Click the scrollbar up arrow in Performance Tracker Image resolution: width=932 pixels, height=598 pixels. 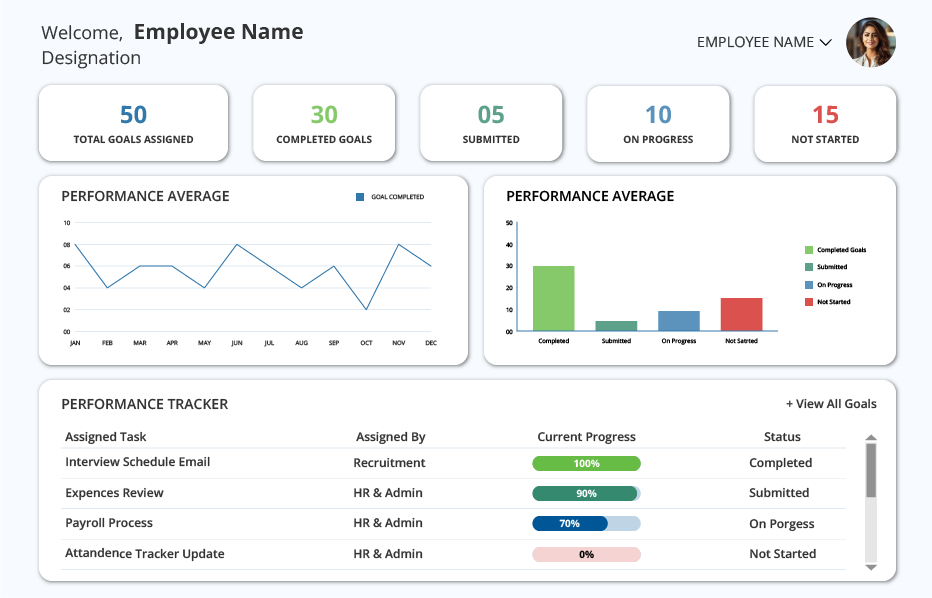pyautogui.click(x=871, y=438)
